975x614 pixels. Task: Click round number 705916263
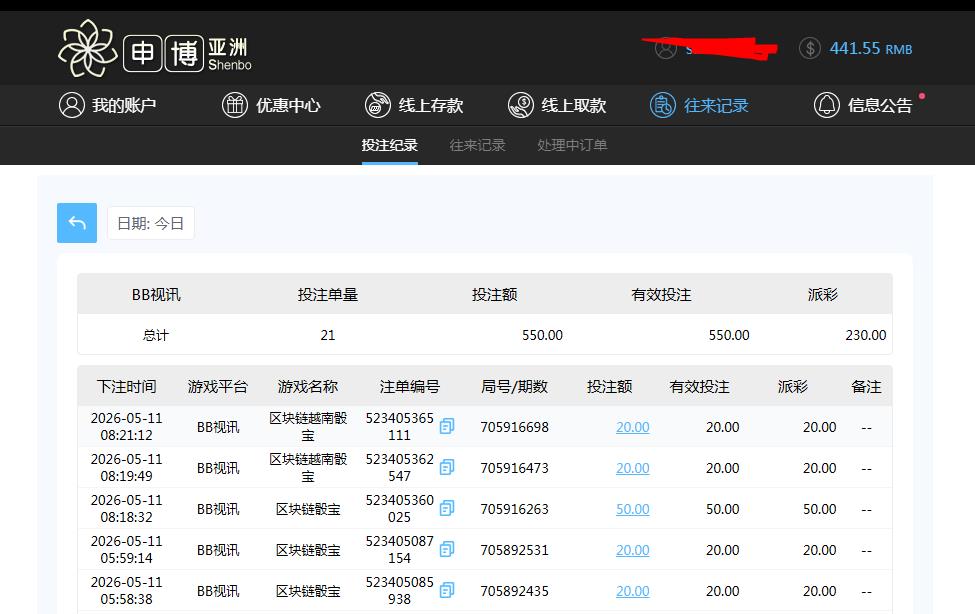point(514,509)
